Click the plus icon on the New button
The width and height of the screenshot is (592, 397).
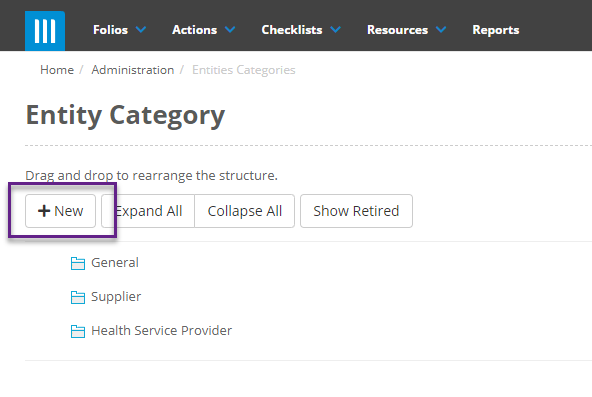tap(44, 211)
